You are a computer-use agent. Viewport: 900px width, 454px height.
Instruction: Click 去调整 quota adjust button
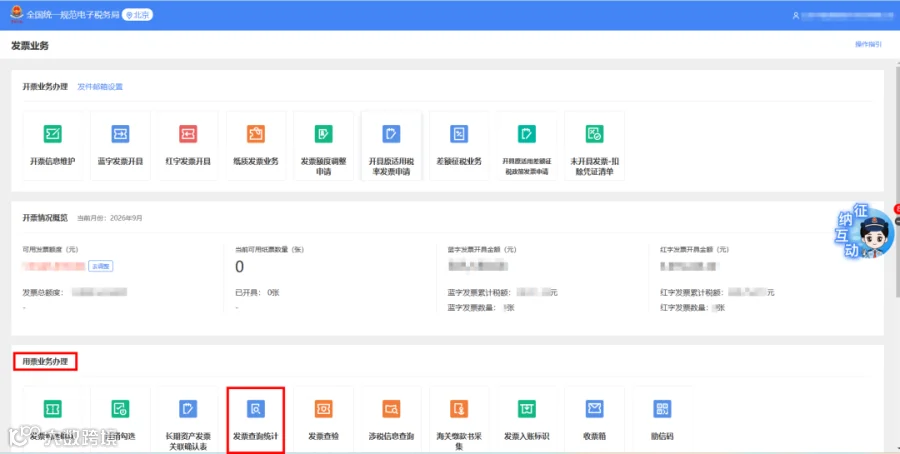pyautogui.click(x=100, y=266)
